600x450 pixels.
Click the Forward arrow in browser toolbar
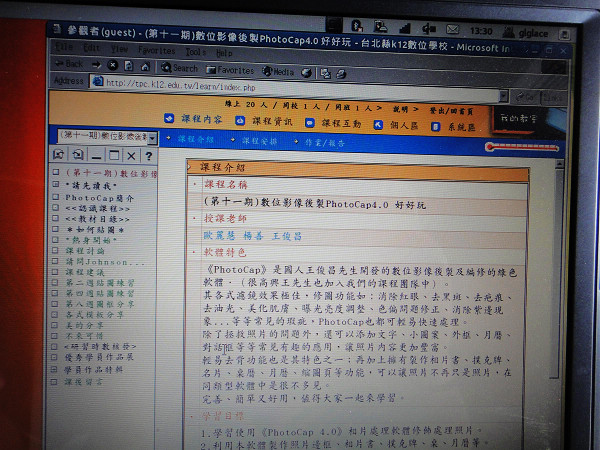(x=96, y=65)
